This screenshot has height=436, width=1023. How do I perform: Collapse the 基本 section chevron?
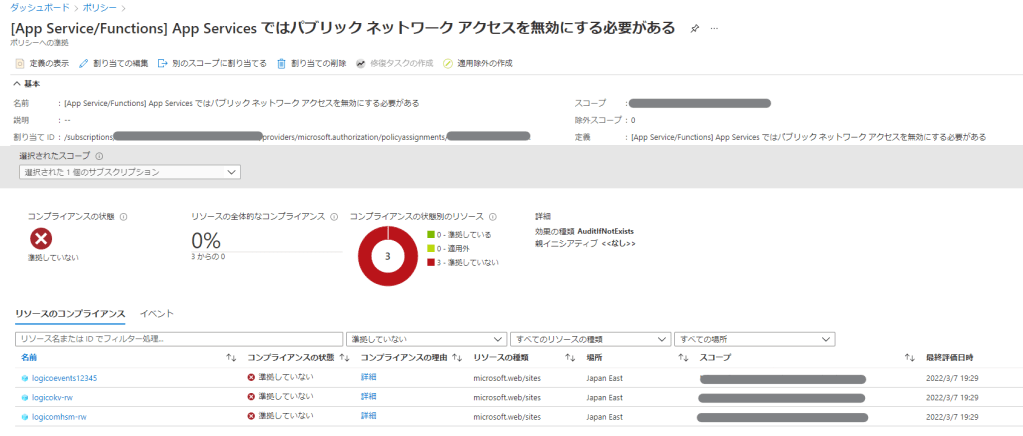pyautogui.click(x=17, y=83)
